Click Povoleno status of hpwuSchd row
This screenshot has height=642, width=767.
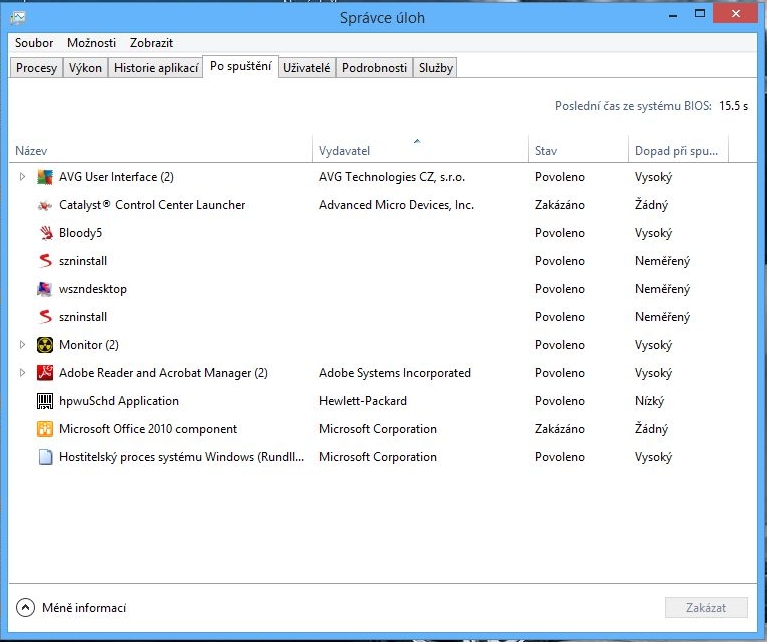click(x=560, y=401)
